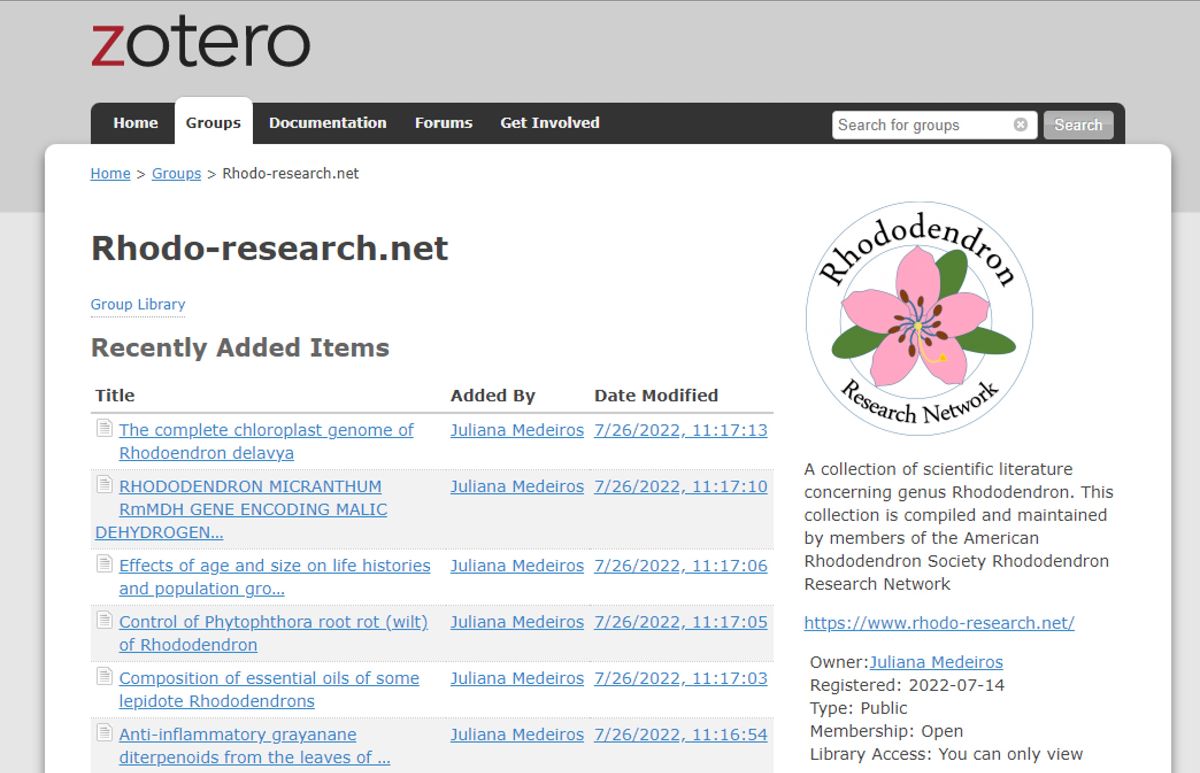Click Juliana Medeiros in grayanane diterpenoids row
1200x773 pixels.
point(517,734)
